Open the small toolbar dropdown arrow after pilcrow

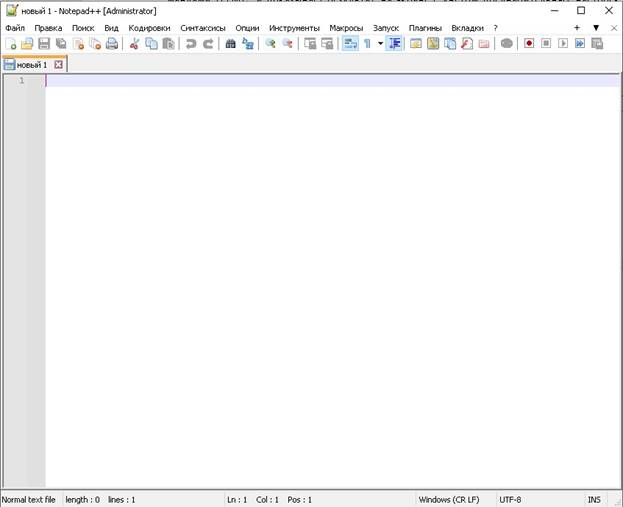click(x=380, y=44)
